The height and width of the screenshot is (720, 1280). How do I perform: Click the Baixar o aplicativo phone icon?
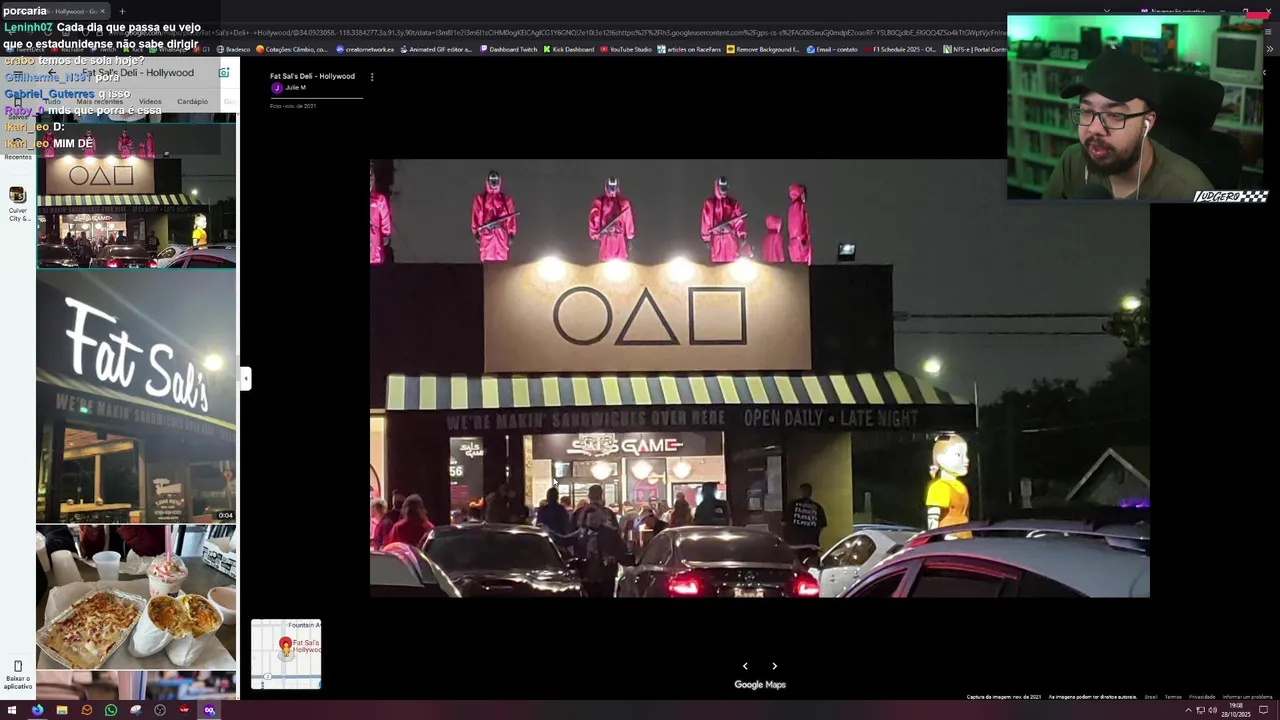[x=17, y=666]
